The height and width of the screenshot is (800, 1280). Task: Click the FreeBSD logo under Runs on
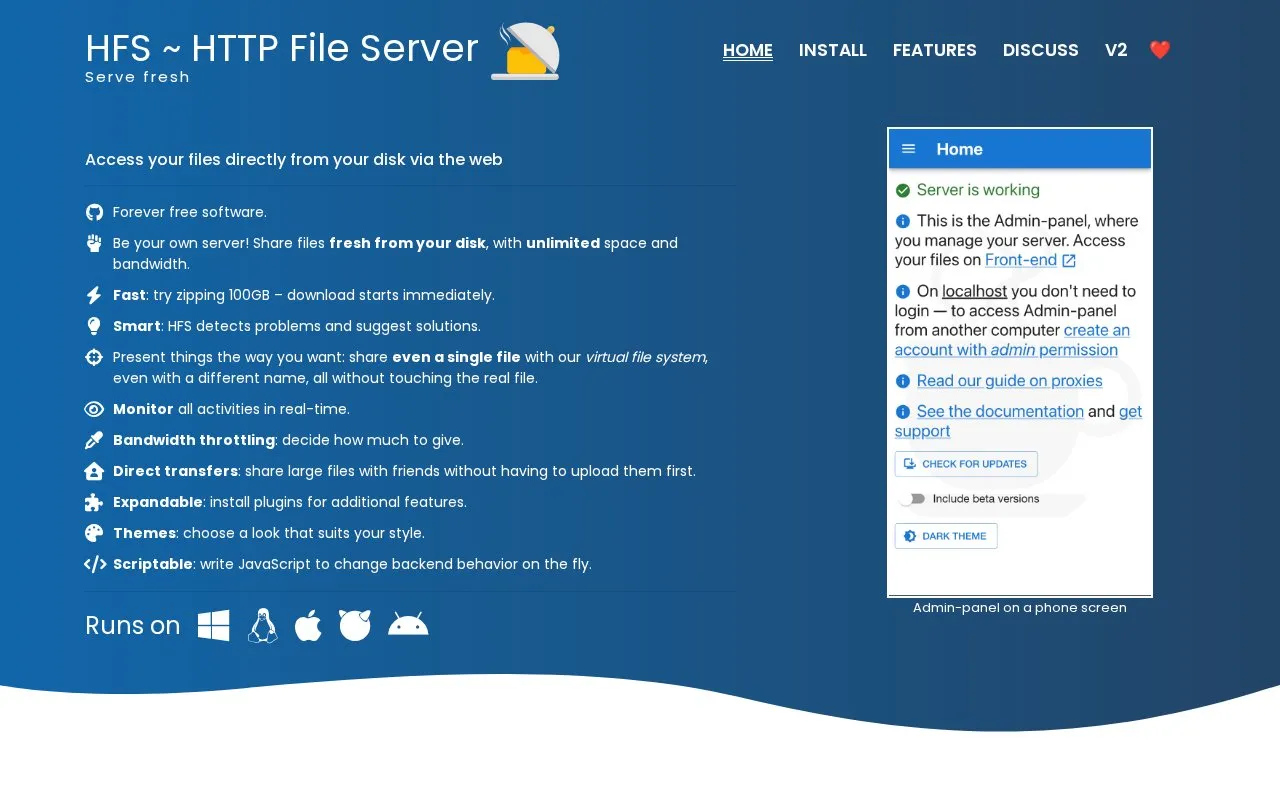355,626
